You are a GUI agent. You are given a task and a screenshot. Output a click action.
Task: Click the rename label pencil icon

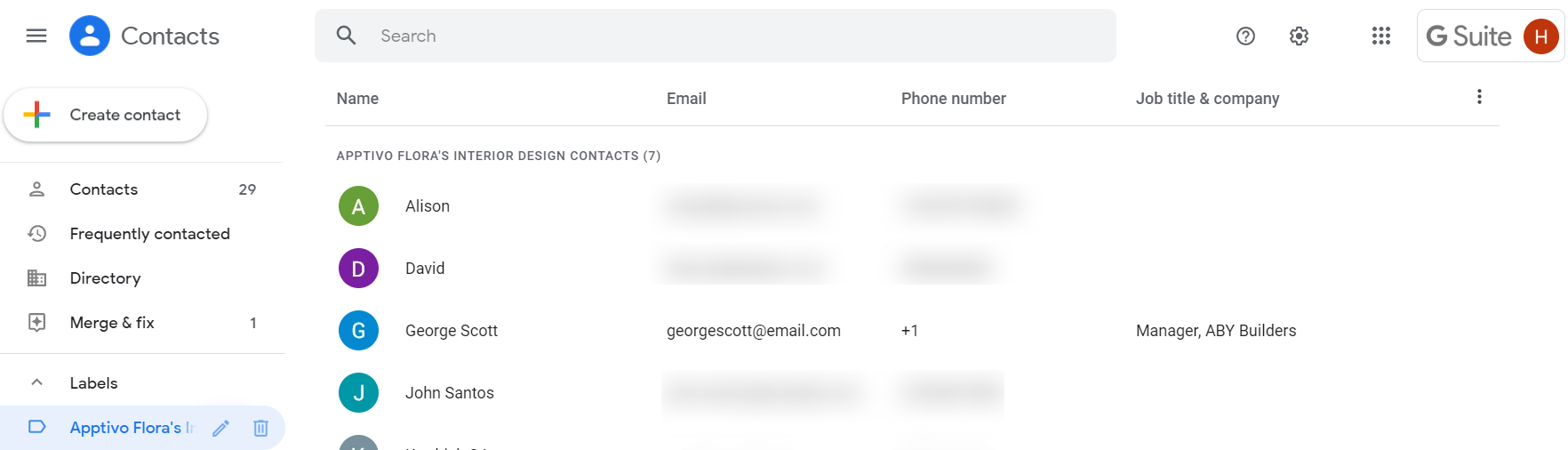(221, 428)
